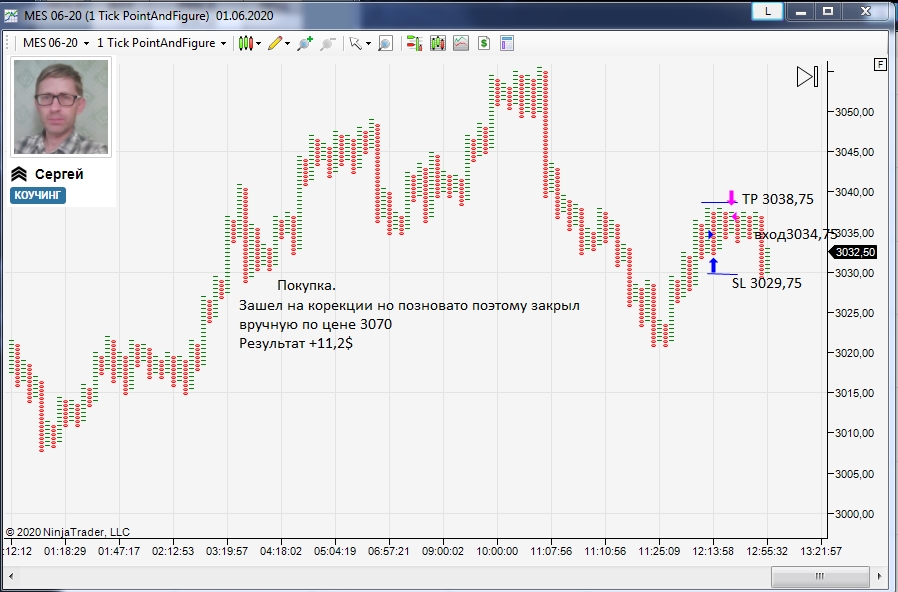This screenshot has height=592, width=898.
Task: Click the jump to latest bar arrow
Action: 808,76
